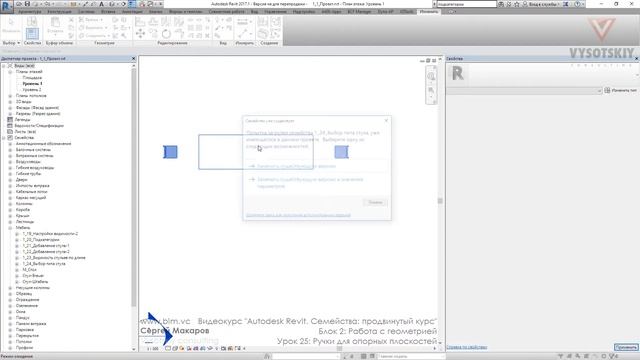Open the Выбор selection dropdown

tap(11, 43)
